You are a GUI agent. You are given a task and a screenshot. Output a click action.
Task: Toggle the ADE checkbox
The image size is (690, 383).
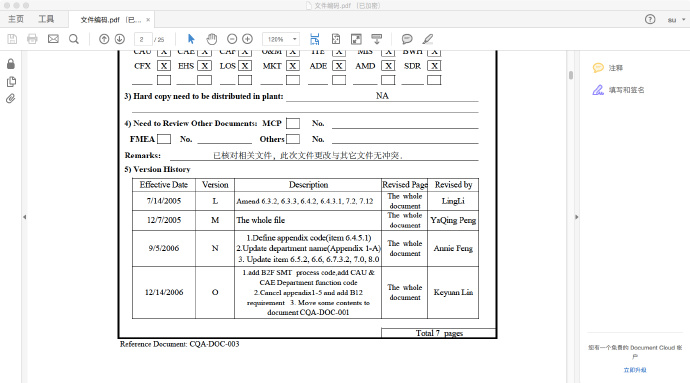tap(339, 66)
